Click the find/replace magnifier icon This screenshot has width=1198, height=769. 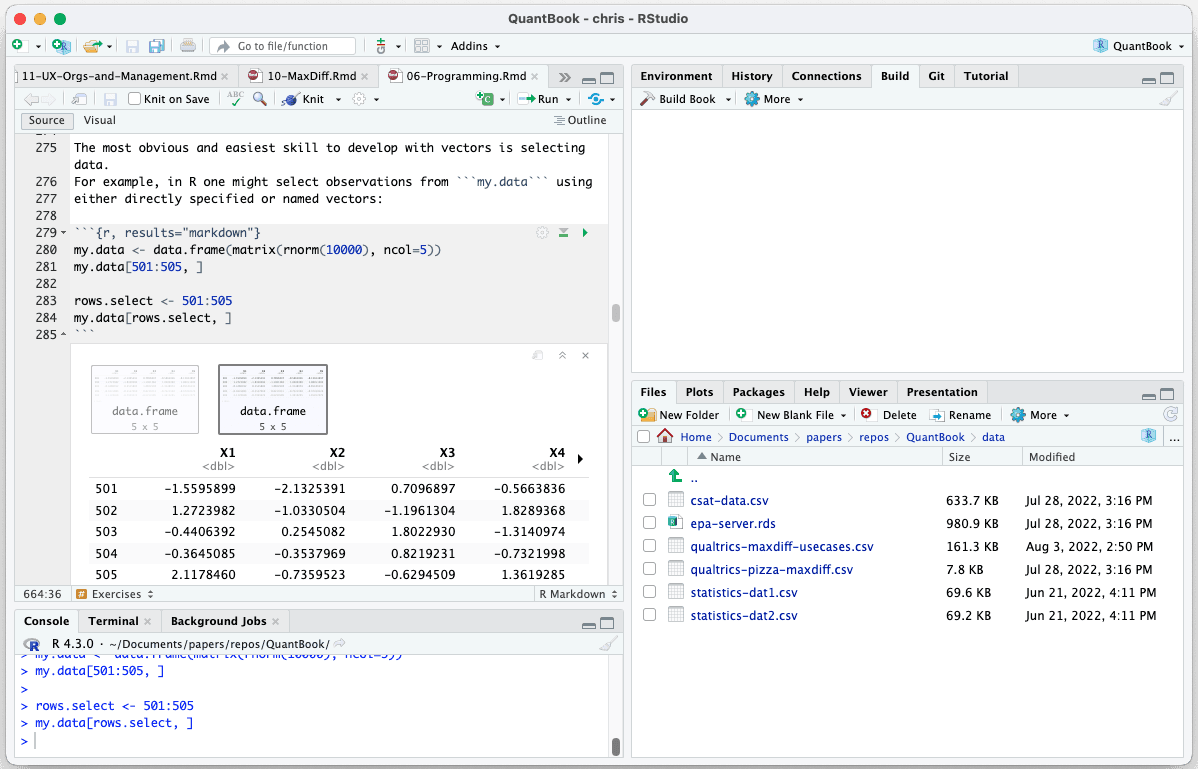(x=259, y=99)
